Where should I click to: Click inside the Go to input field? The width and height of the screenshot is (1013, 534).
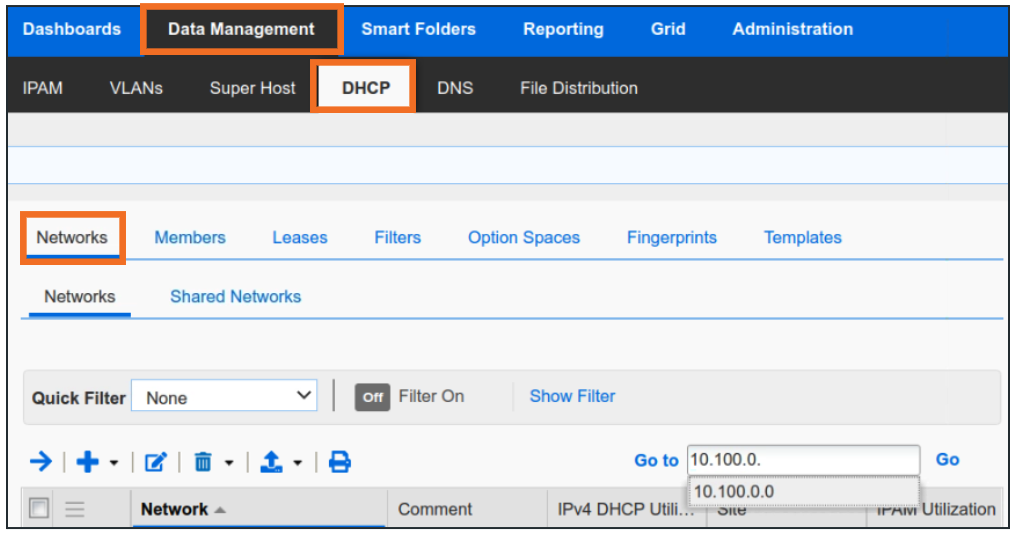[802, 460]
